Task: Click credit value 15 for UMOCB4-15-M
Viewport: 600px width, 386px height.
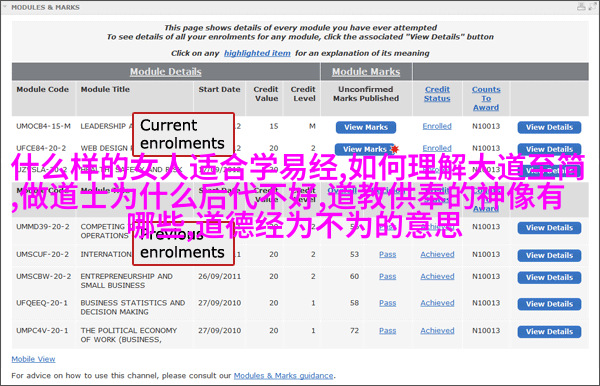Action: [x=274, y=126]
